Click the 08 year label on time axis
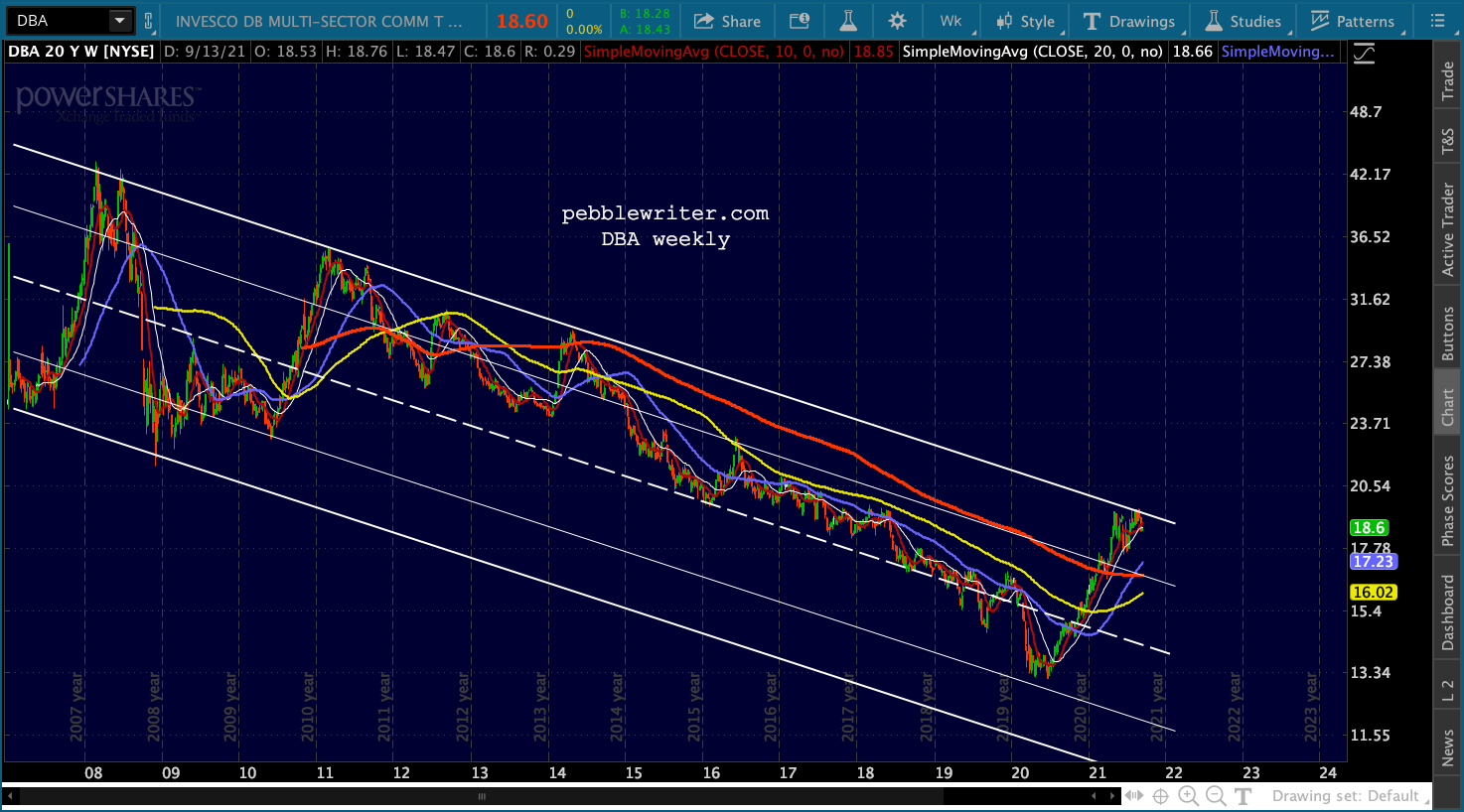This screenshot has height=812, width=1464. click(93, 773)
